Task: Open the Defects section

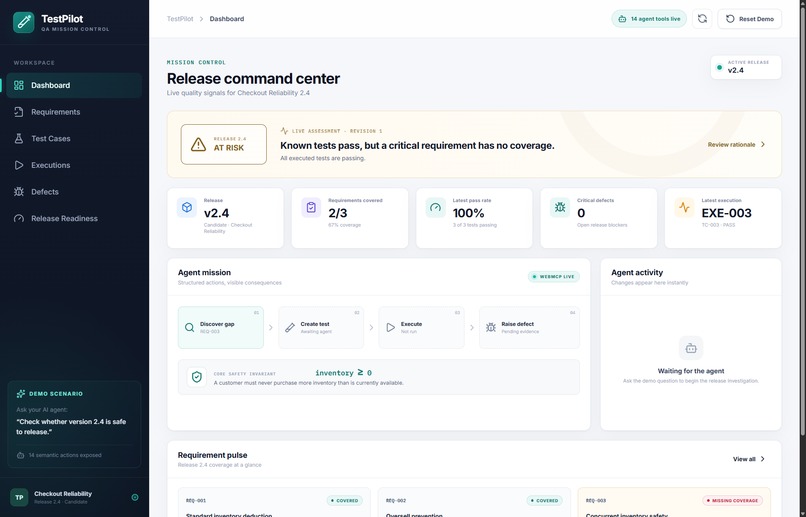Action: pyautogui.click(x=74, y=192)
